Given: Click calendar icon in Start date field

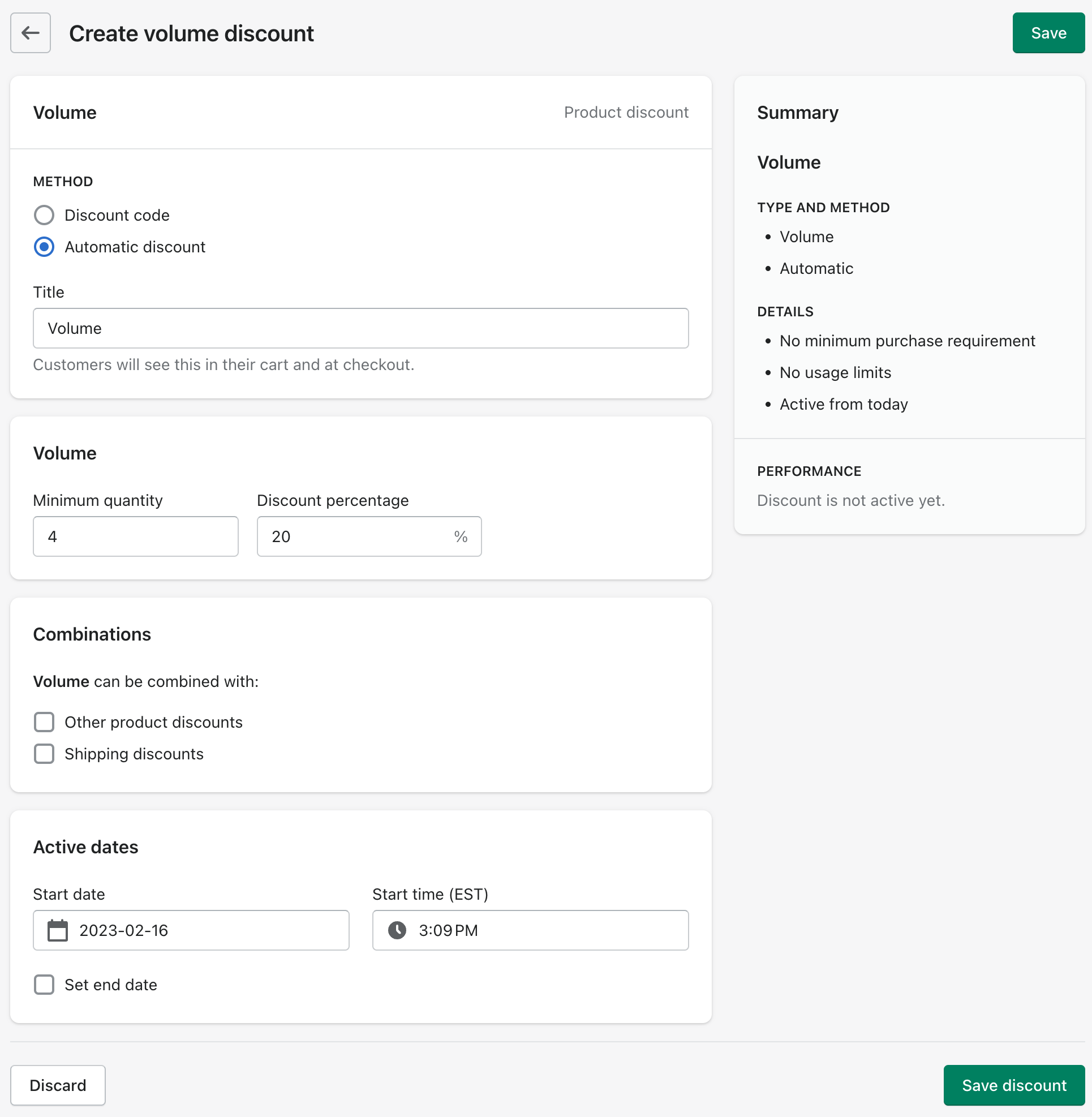Looking at the screenshot, I should [x=57, y=930].
